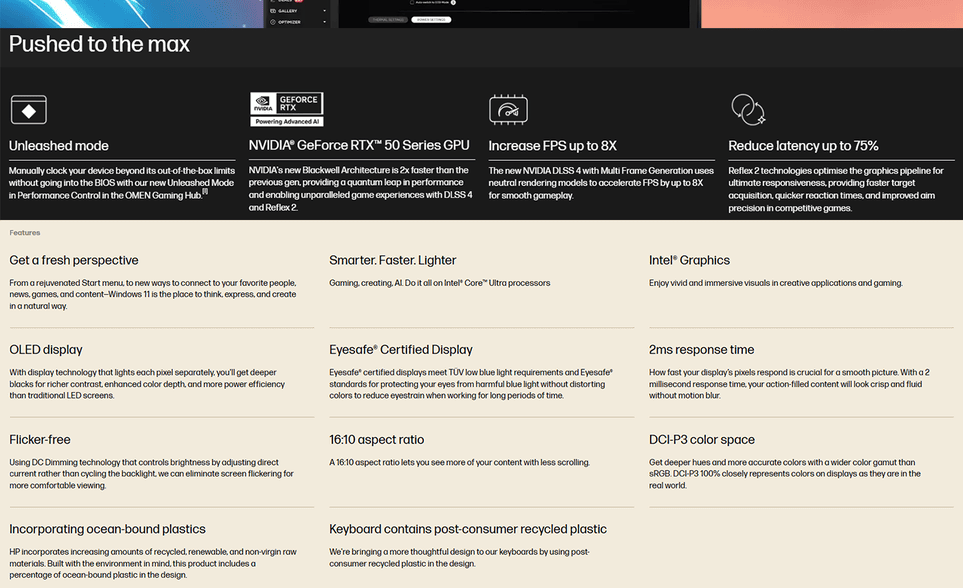
Task: Click the "DCI-P3 color space" feature heading
Action: (x=702, y=440)
